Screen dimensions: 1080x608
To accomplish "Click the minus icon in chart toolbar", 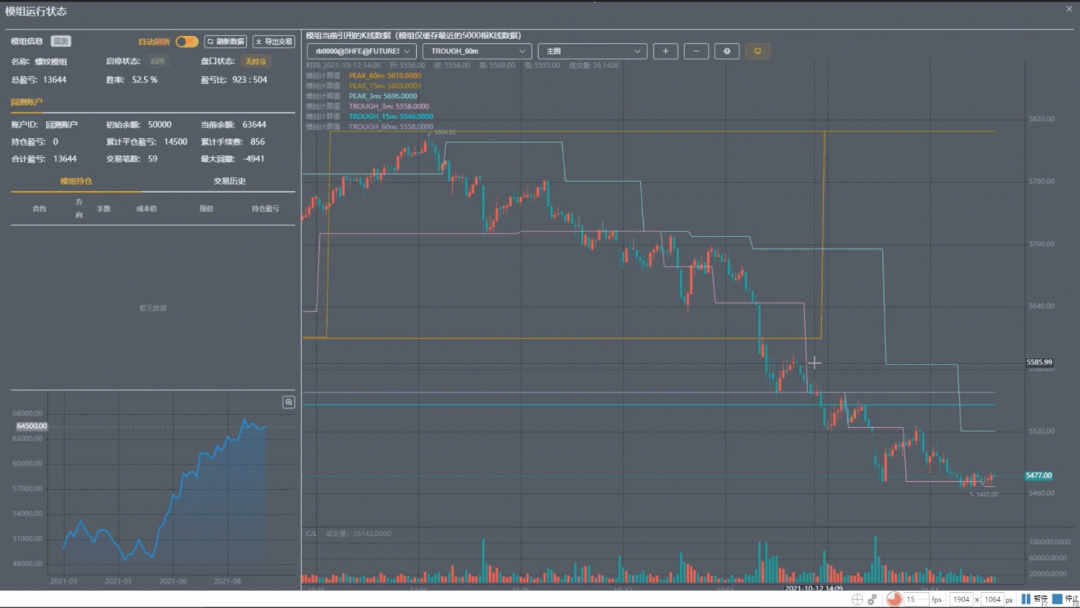I will pos(696,51).
